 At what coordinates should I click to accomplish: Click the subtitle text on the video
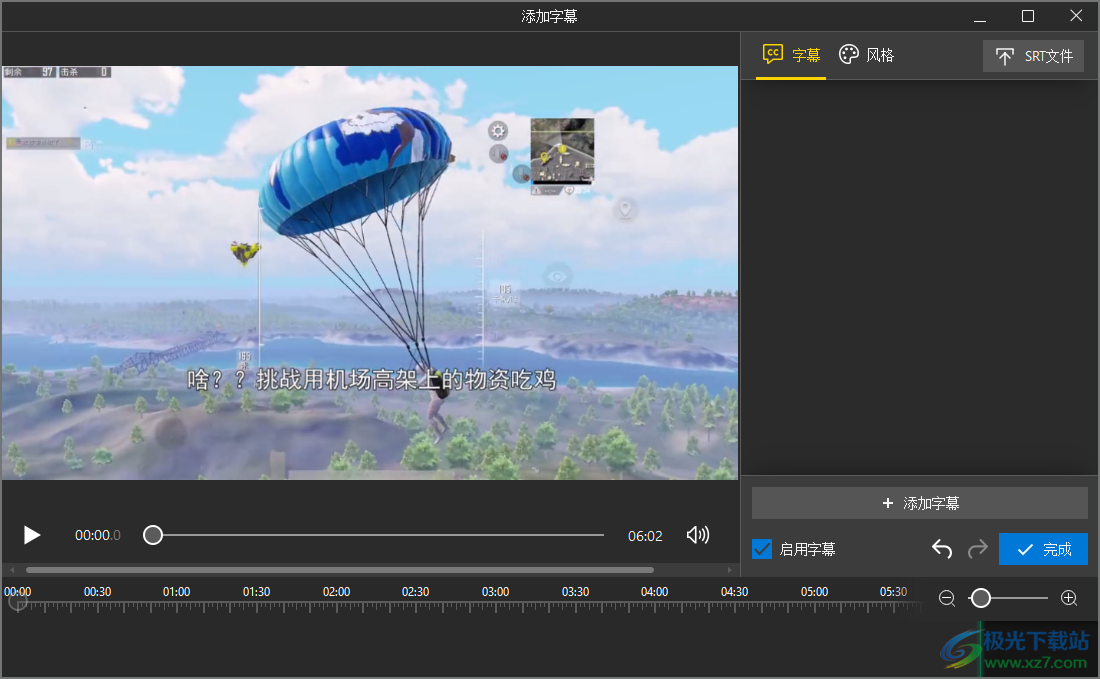[371, 379]
